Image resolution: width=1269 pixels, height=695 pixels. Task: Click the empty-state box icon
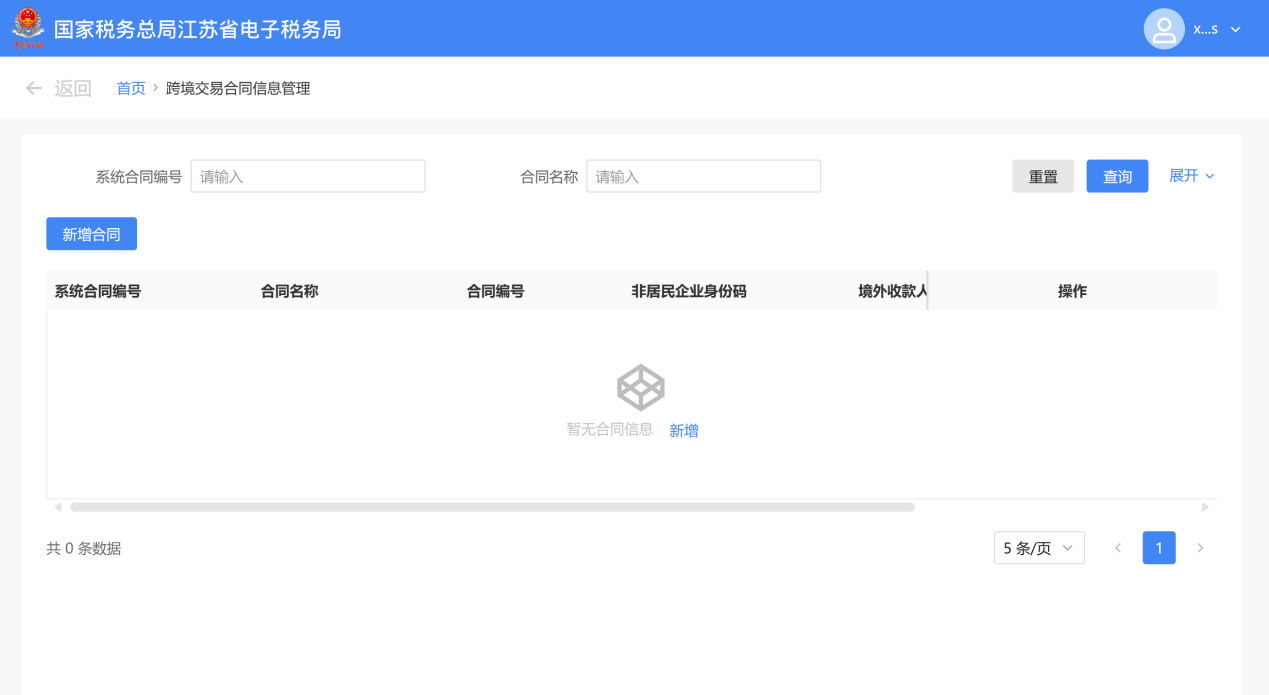tap(640, 388)
